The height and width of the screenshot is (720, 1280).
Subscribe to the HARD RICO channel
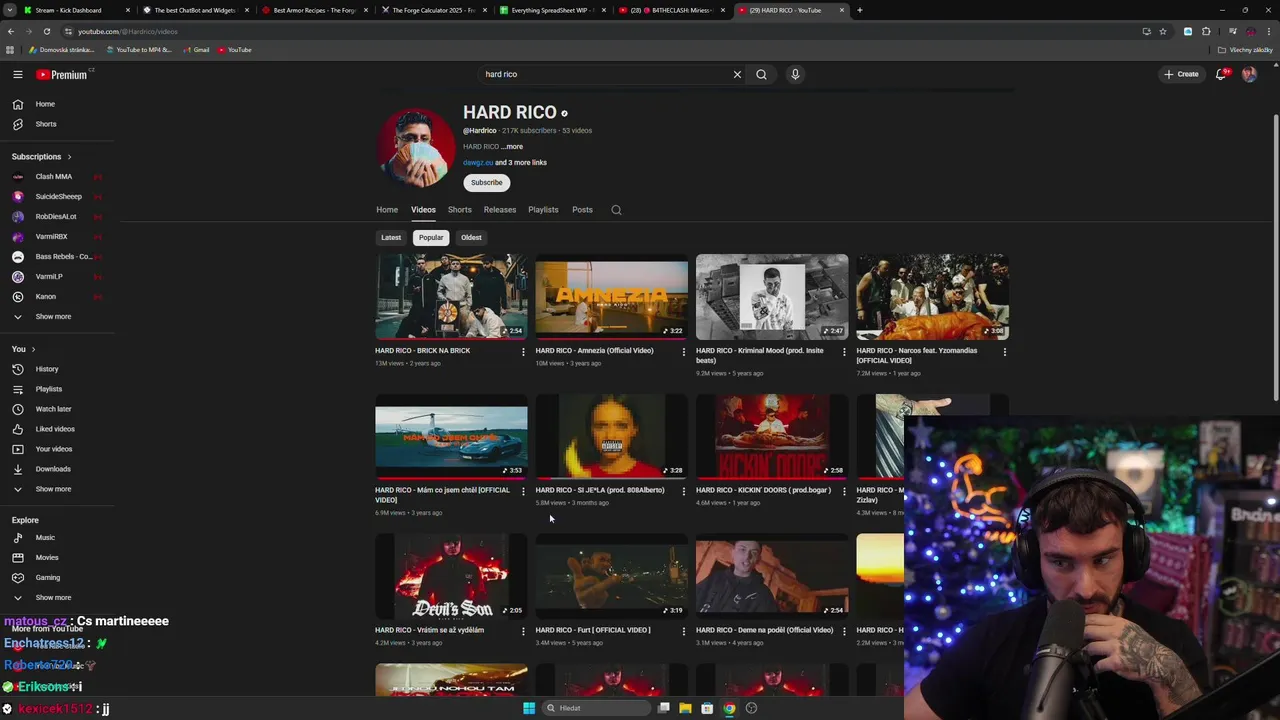click(487, 183)
